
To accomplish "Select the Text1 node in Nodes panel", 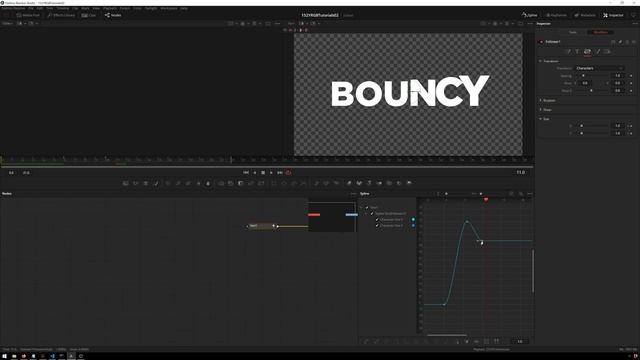I will pos(262,226).
